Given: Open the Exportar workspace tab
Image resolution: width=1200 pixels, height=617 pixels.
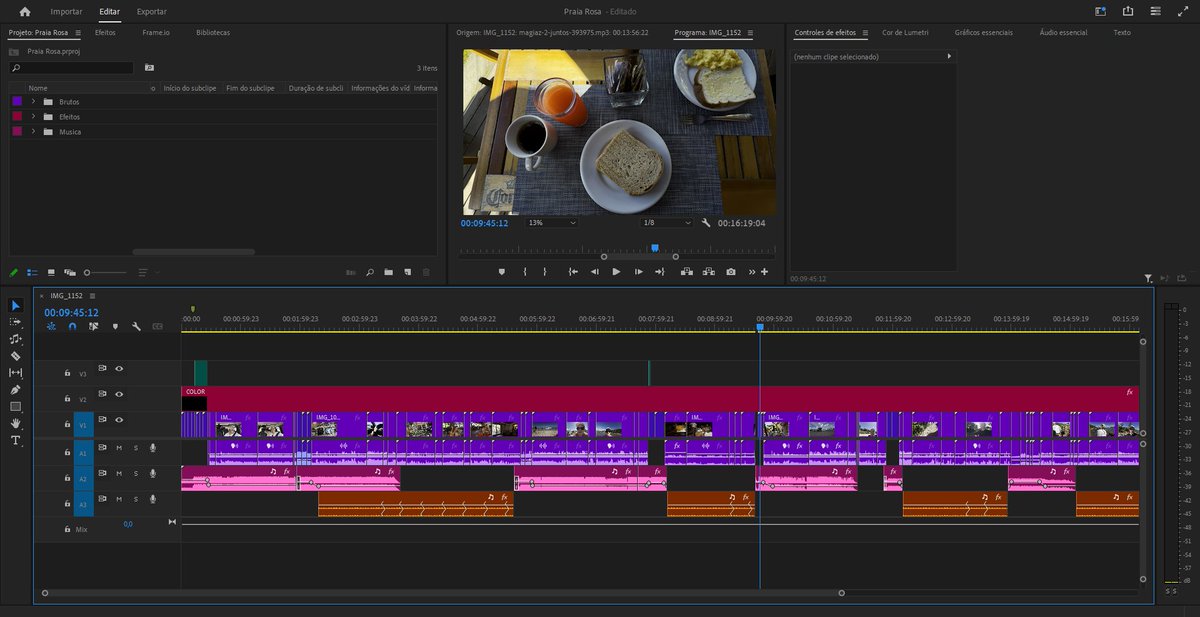Looking at the screenshot, I should coord(152,11).
